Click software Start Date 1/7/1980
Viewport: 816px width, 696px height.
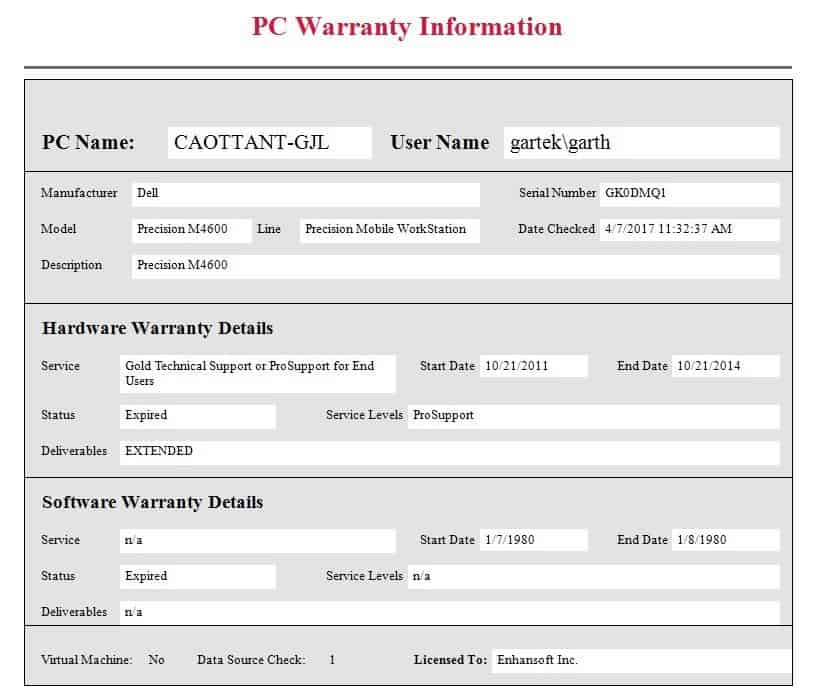click(x=534, y=540)
